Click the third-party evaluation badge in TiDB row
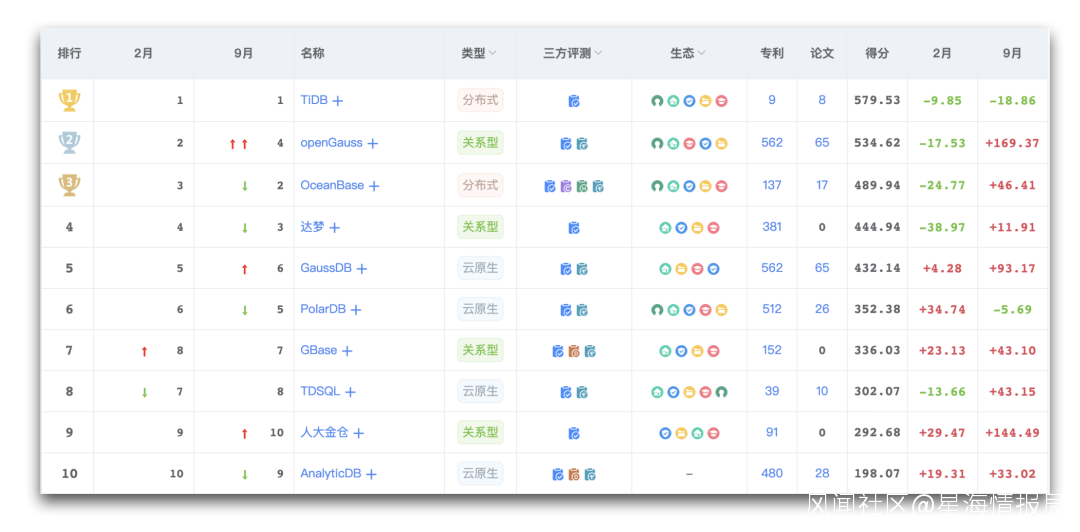Screen dimensions: 1080x532 coord(574,101)
